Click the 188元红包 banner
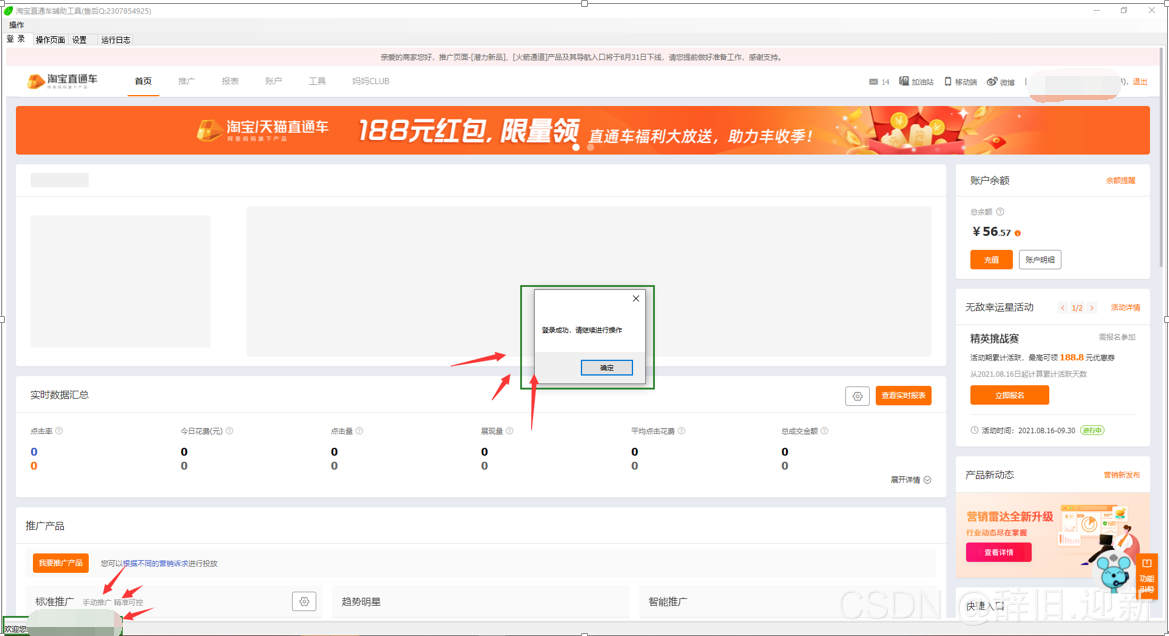 pyautogui.click(x=582, y=130)
